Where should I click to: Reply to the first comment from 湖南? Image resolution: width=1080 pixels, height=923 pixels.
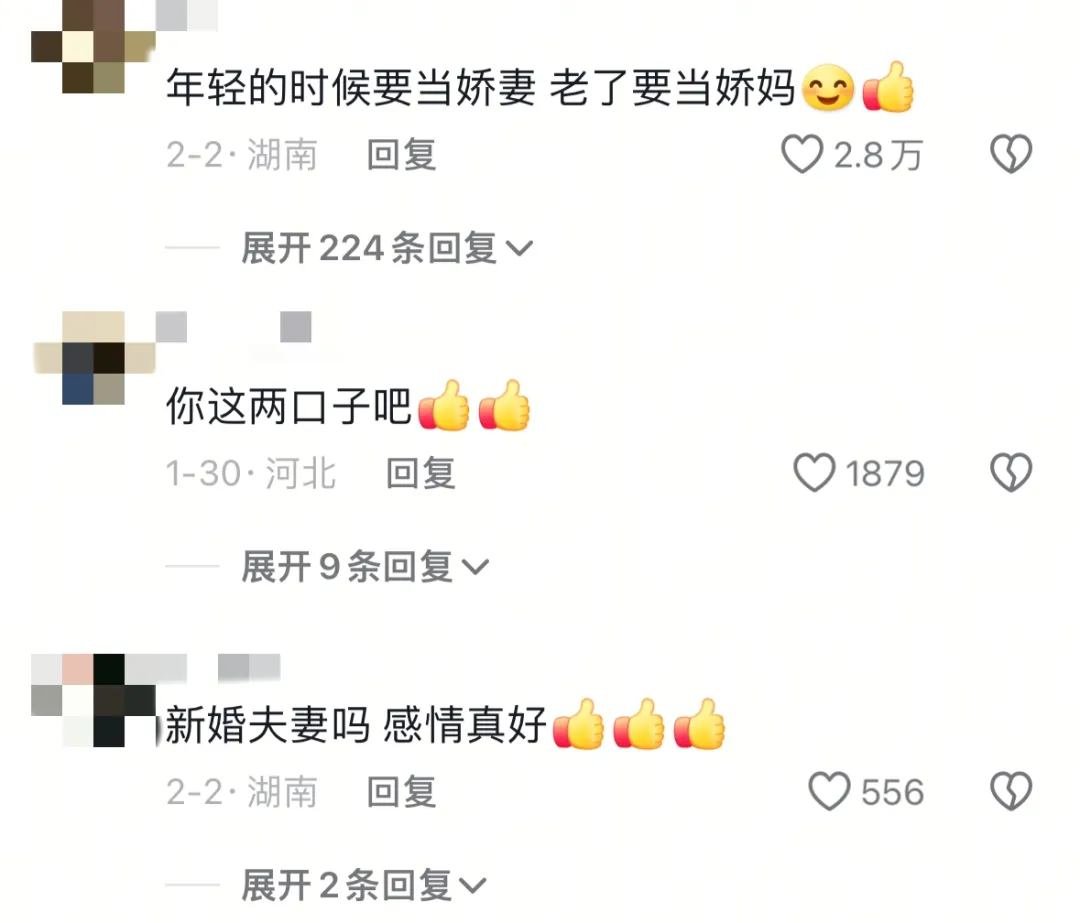401,154
